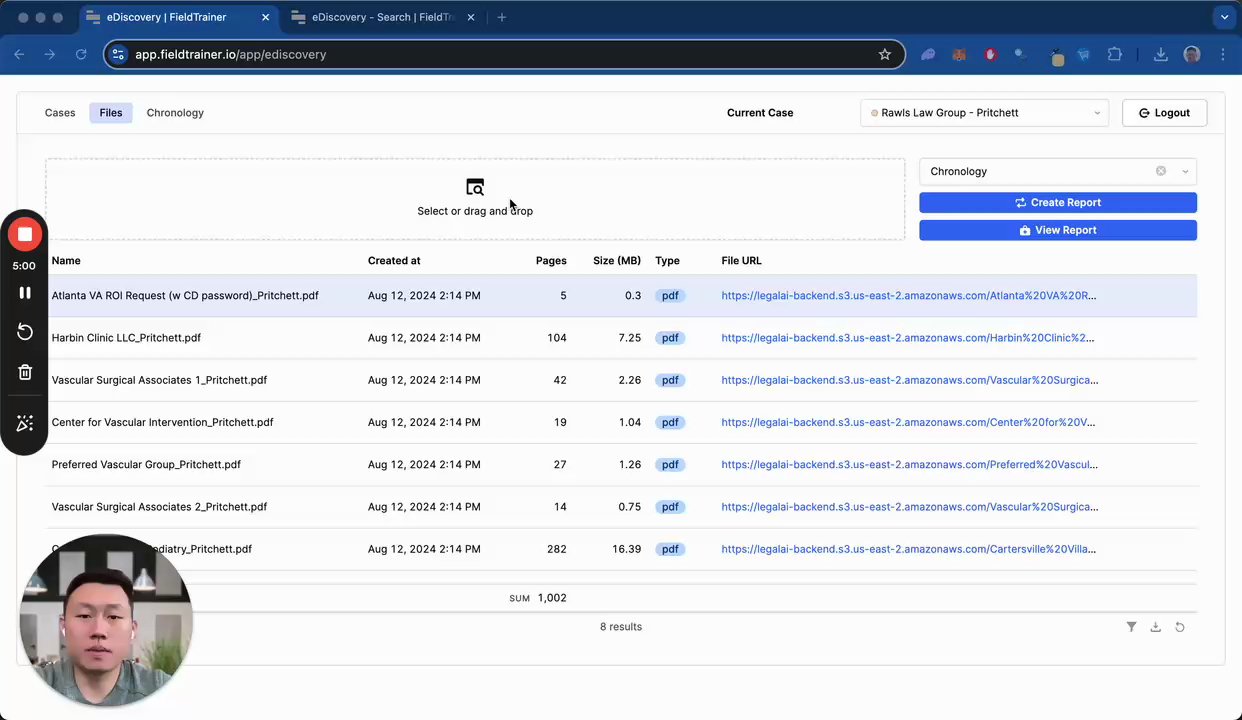Click the table filter funnel icon
The height and width of the screenshot is (720, 1242).
[1131, 627]
